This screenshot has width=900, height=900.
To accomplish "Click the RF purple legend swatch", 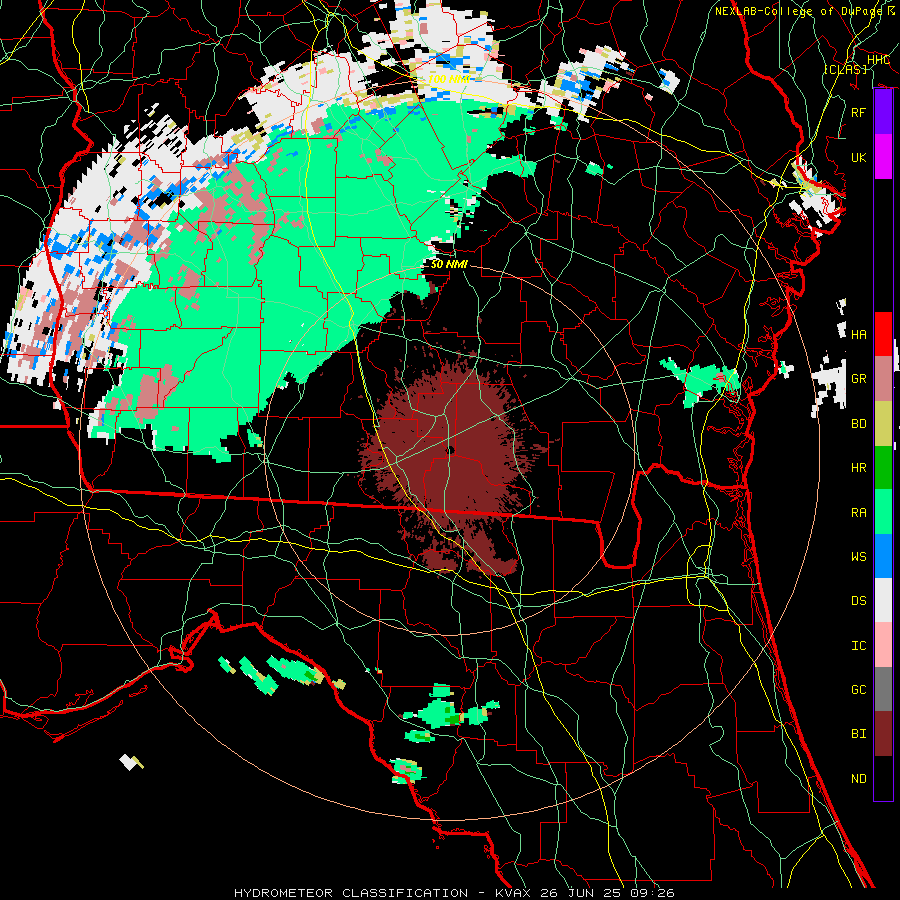I will (883, 112).
